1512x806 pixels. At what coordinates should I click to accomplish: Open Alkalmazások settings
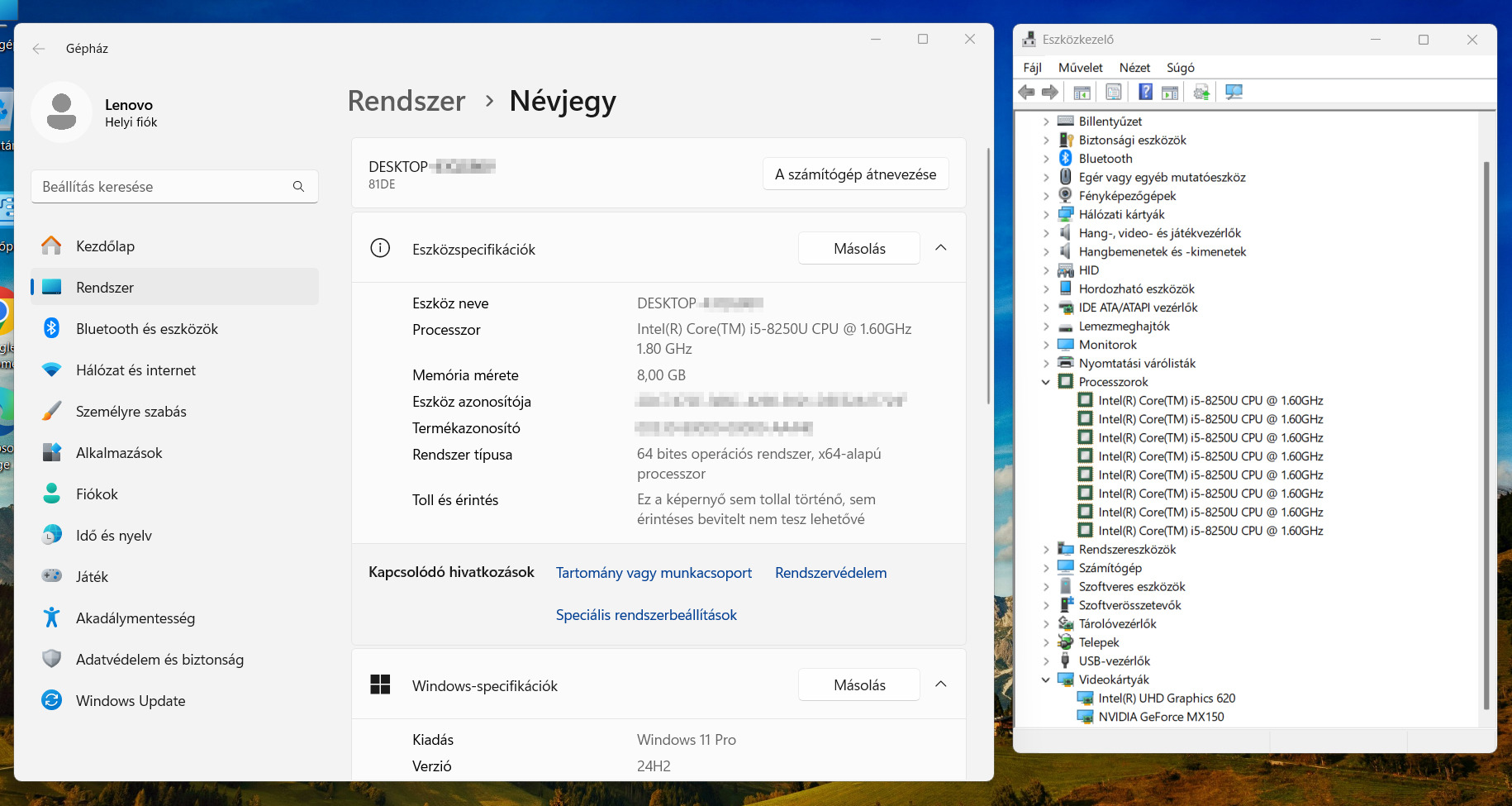point(174,452)
